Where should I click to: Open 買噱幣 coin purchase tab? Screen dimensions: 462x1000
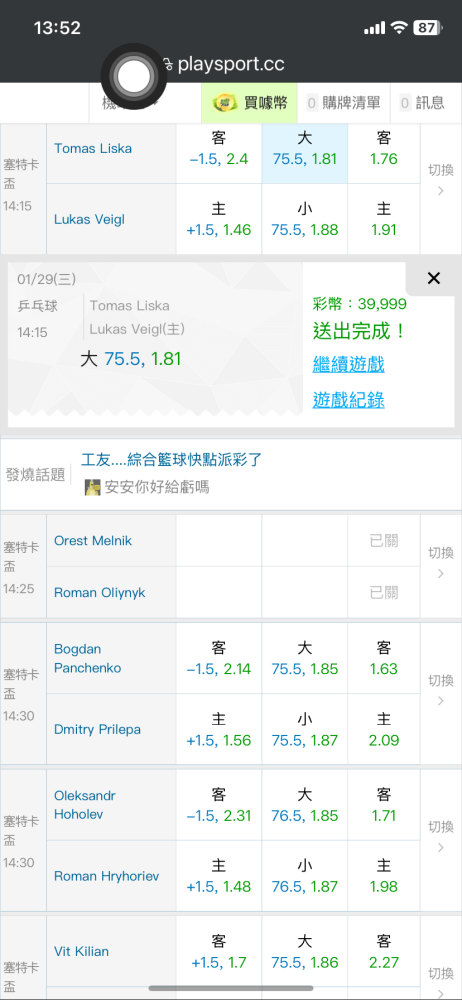point(250,103)
